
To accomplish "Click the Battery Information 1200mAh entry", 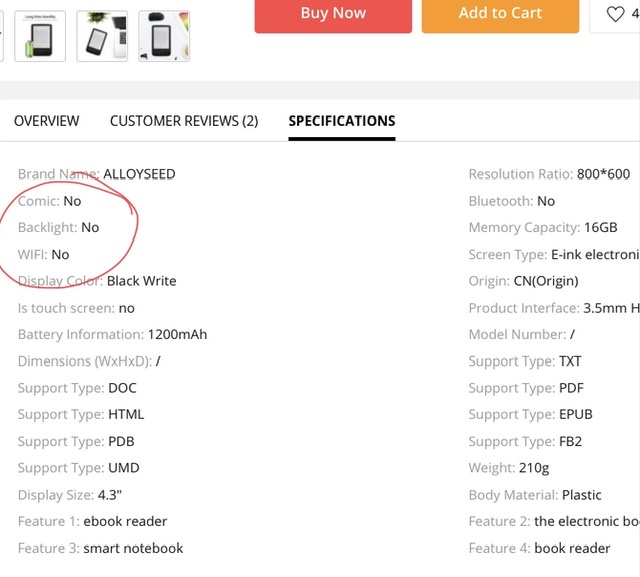I will tap(112, 334).
